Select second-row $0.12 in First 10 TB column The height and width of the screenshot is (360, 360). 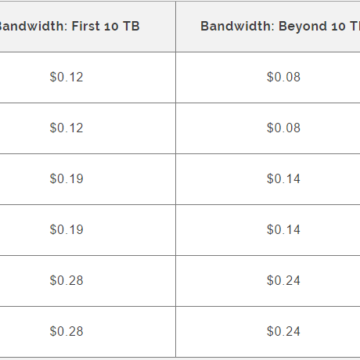pyautogui.click(x=66, y=128)
